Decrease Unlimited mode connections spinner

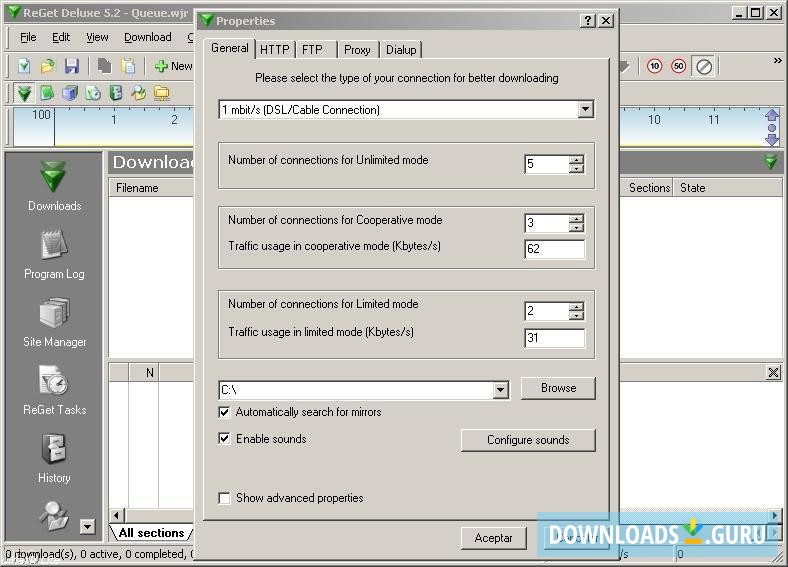pyautogui.click(x=576, y=168)
